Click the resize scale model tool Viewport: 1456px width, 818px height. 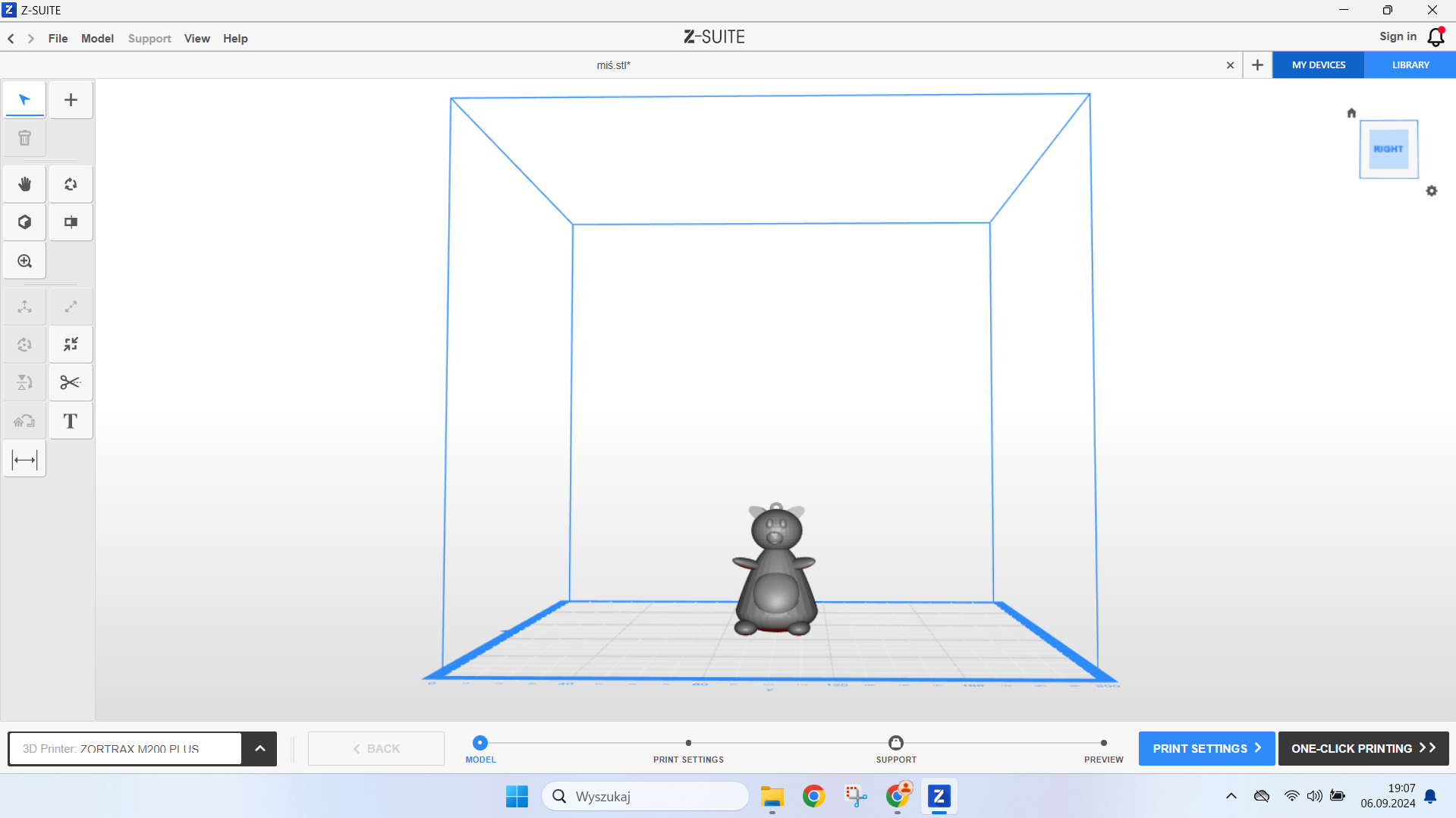(71, 307)
